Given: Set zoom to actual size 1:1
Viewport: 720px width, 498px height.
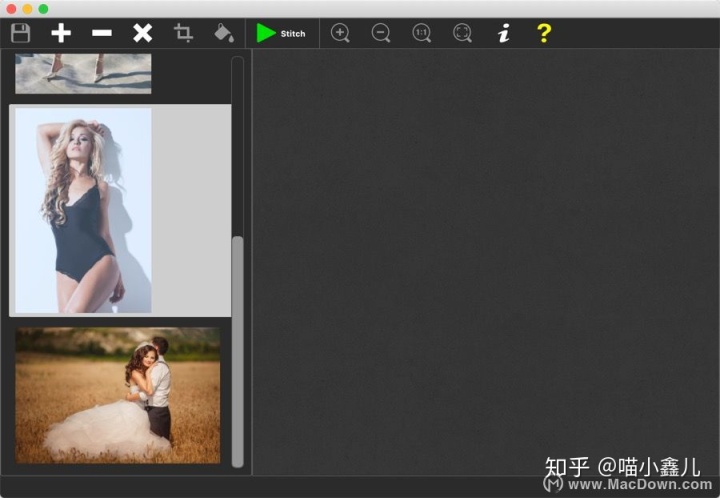Looking at the screenshot, I should click(x=422, y=33).
